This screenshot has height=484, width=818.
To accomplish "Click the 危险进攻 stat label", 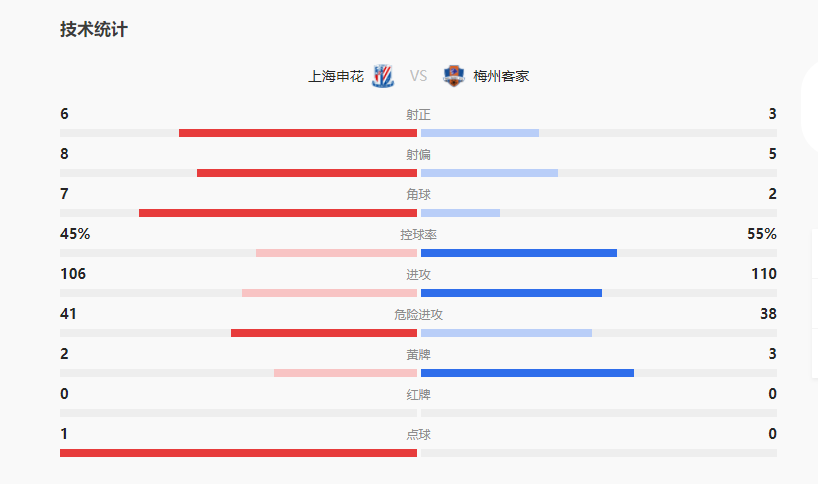I will pyautogui.click(x=419, y=314).
